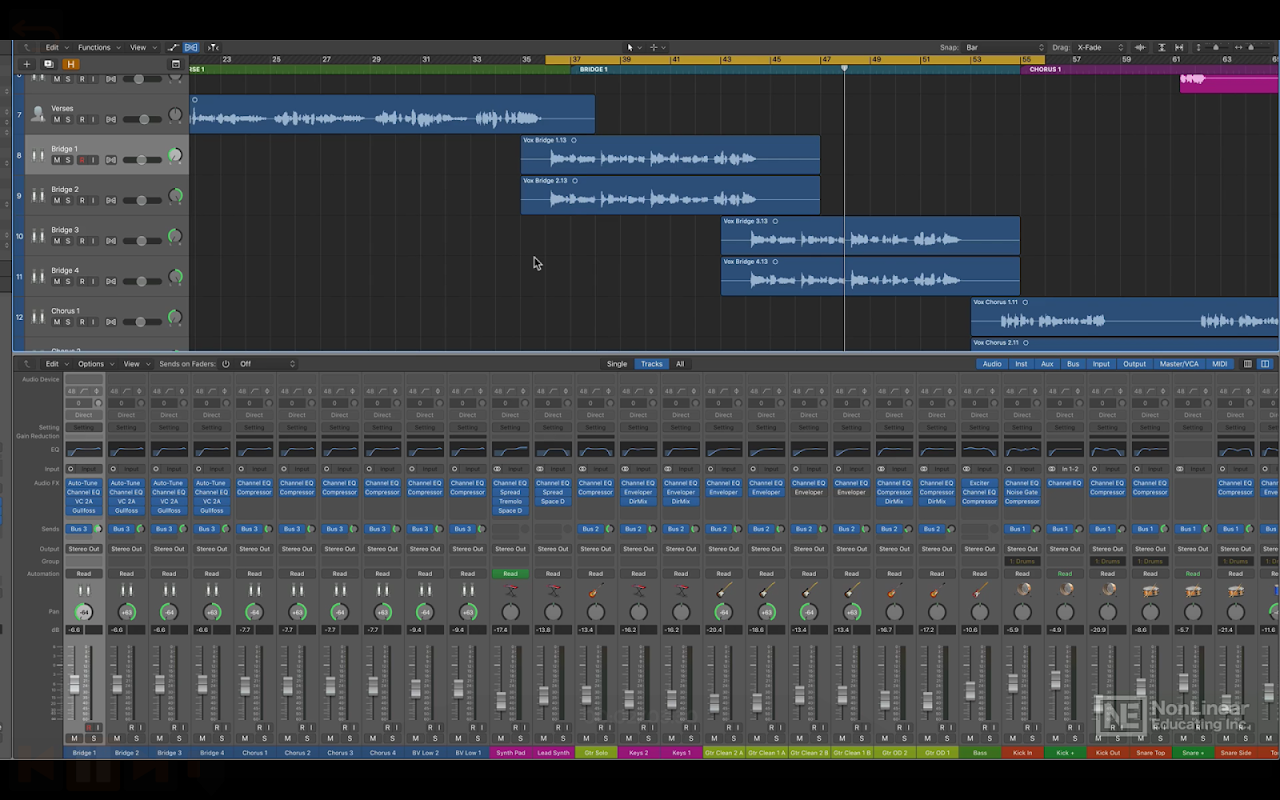Open the mixer Options menu
Screen dimensions: 1280x800
(x=93, y=364)
